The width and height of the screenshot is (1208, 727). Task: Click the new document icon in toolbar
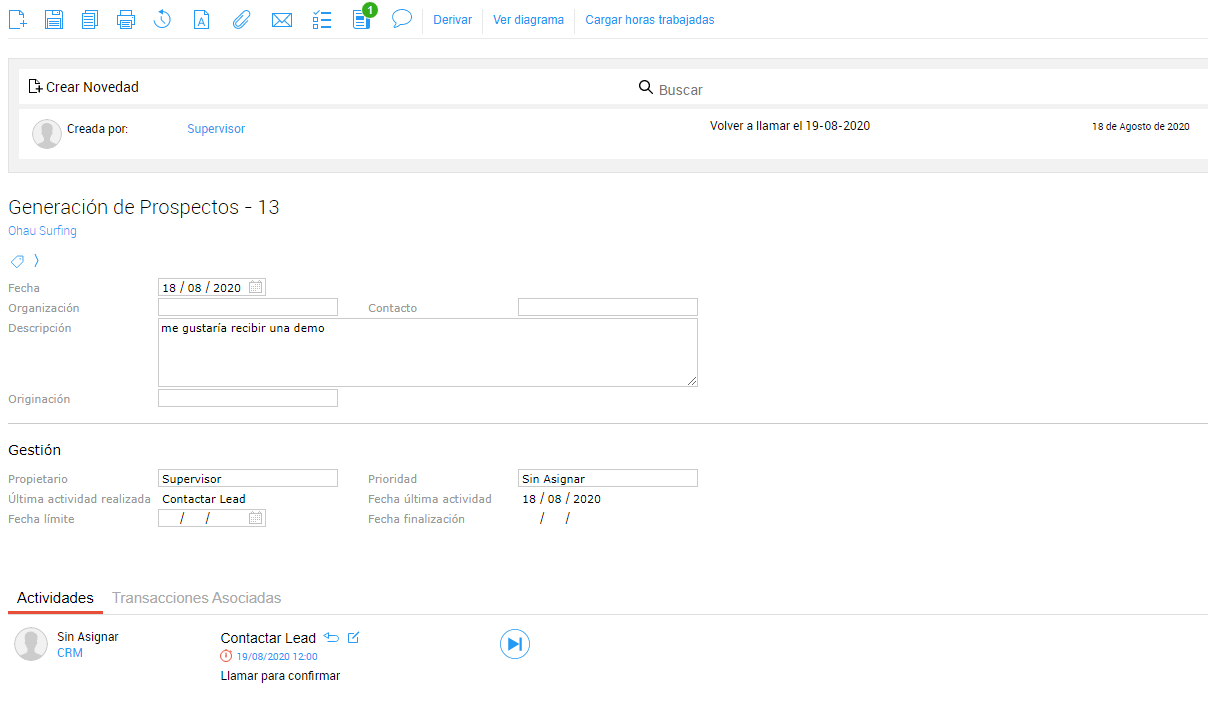17,19
